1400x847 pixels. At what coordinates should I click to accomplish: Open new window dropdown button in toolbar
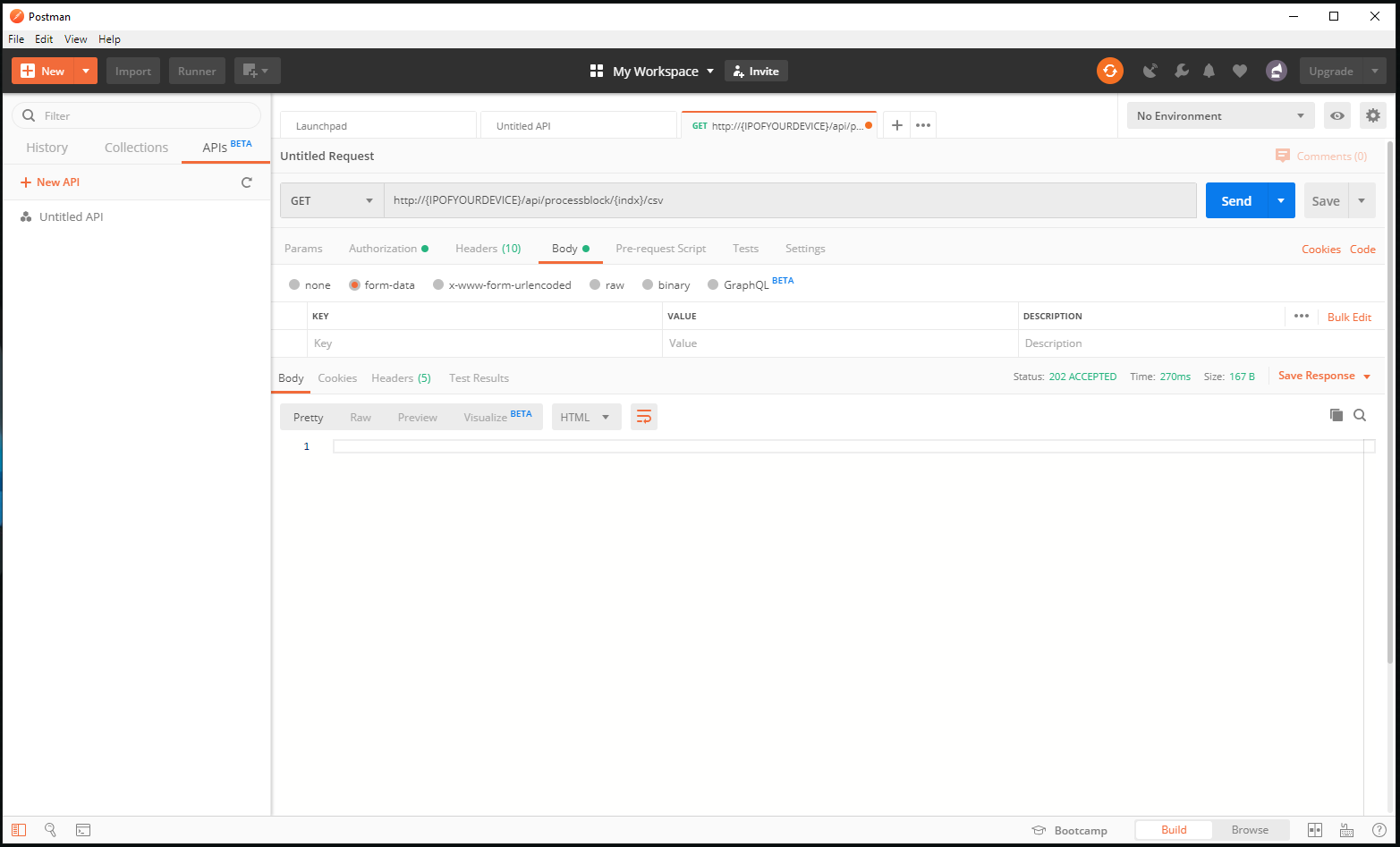coord(258,71)
